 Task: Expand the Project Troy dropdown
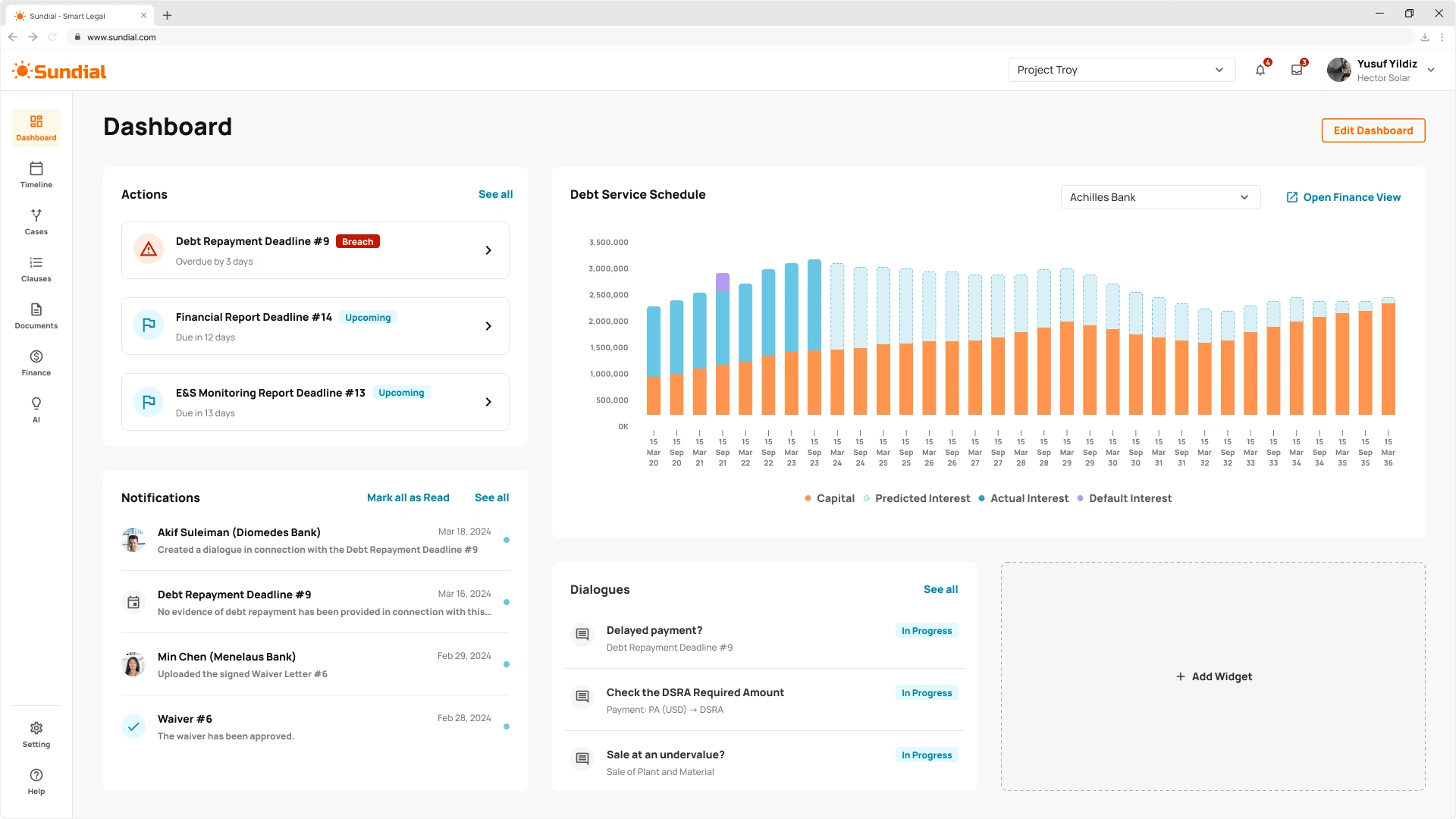1121,70
